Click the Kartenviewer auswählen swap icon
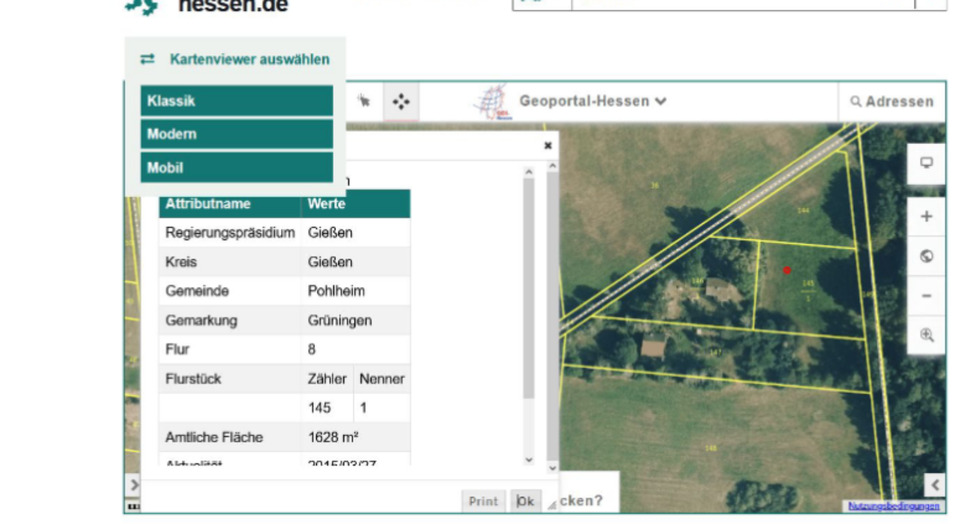Image resolution: width=960 pixels, height=524 pixels. [x=148, y=59]
